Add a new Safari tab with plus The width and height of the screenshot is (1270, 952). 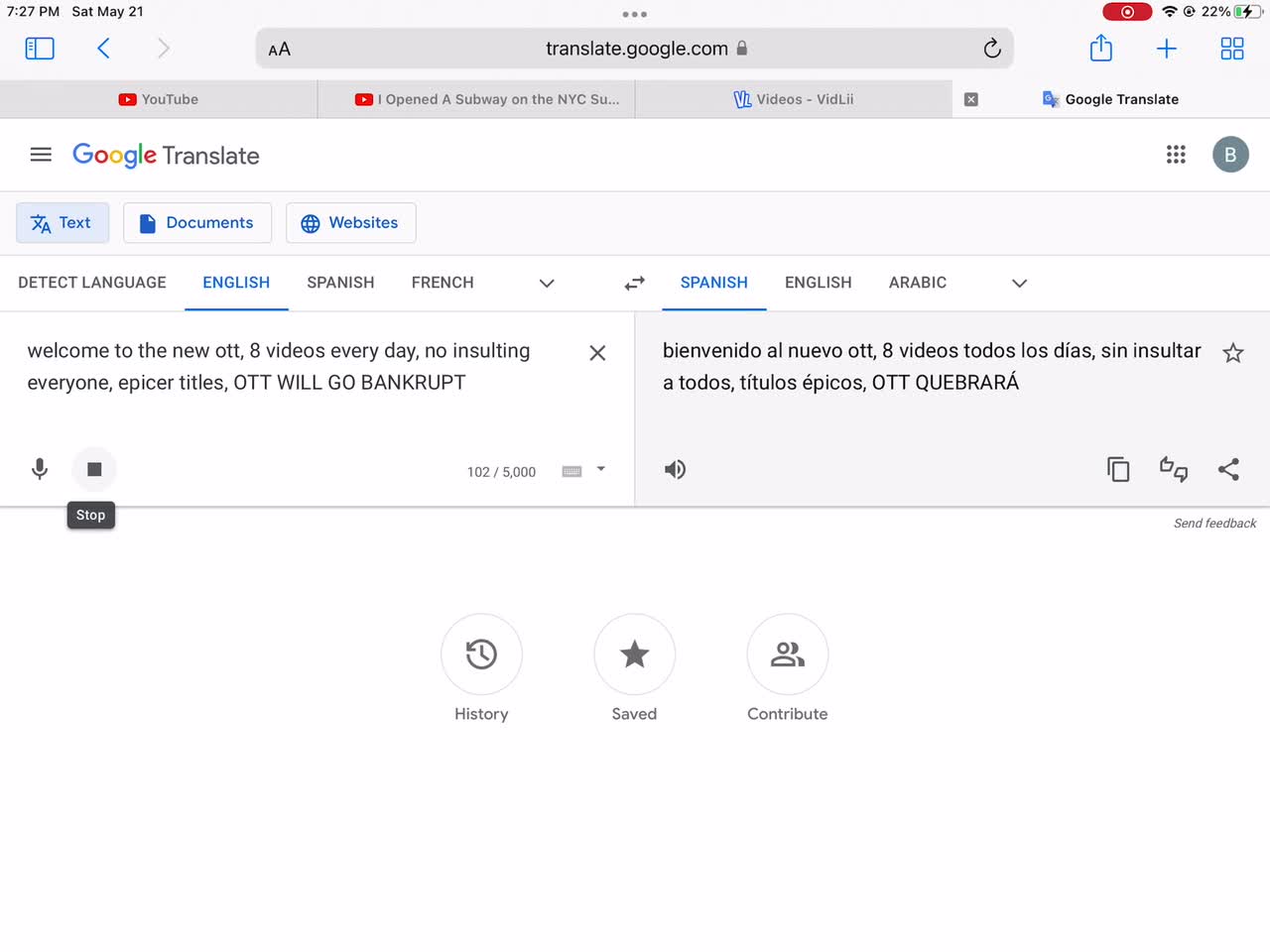coord(1167,49)
